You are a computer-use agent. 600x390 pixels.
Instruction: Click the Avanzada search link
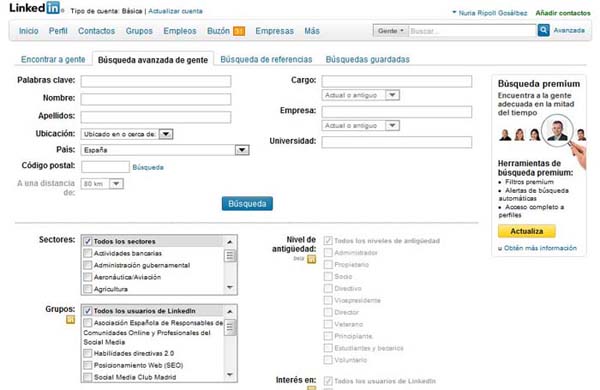(x=569, y=30)
